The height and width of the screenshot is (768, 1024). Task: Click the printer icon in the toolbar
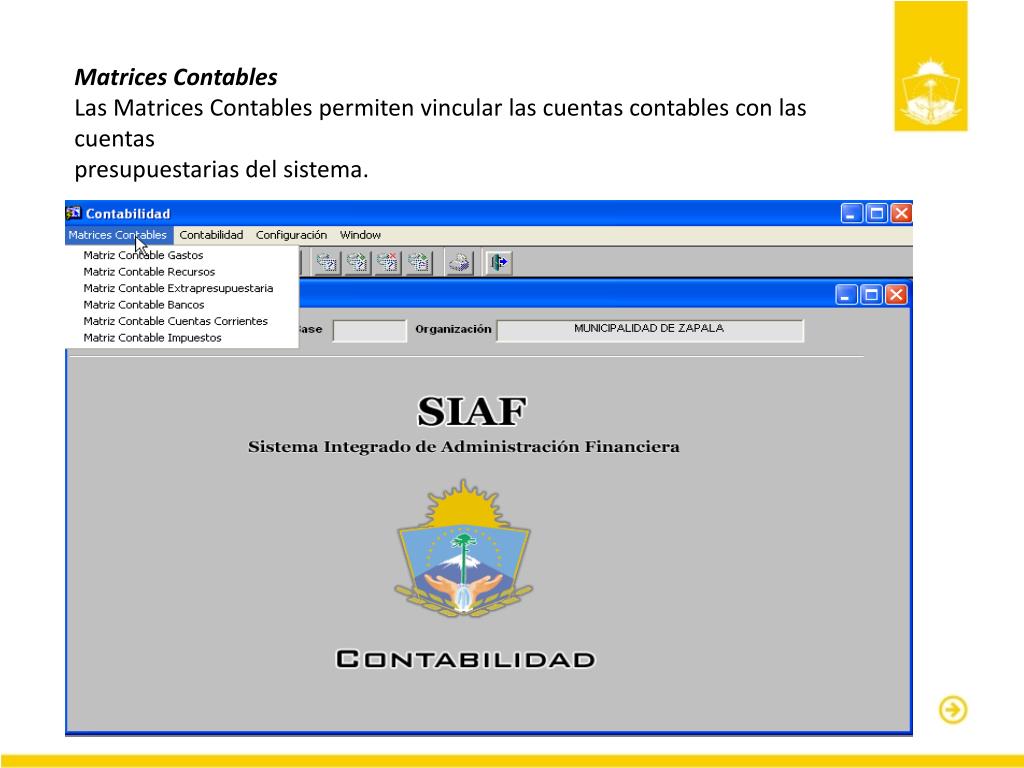(x=460, y=263)
